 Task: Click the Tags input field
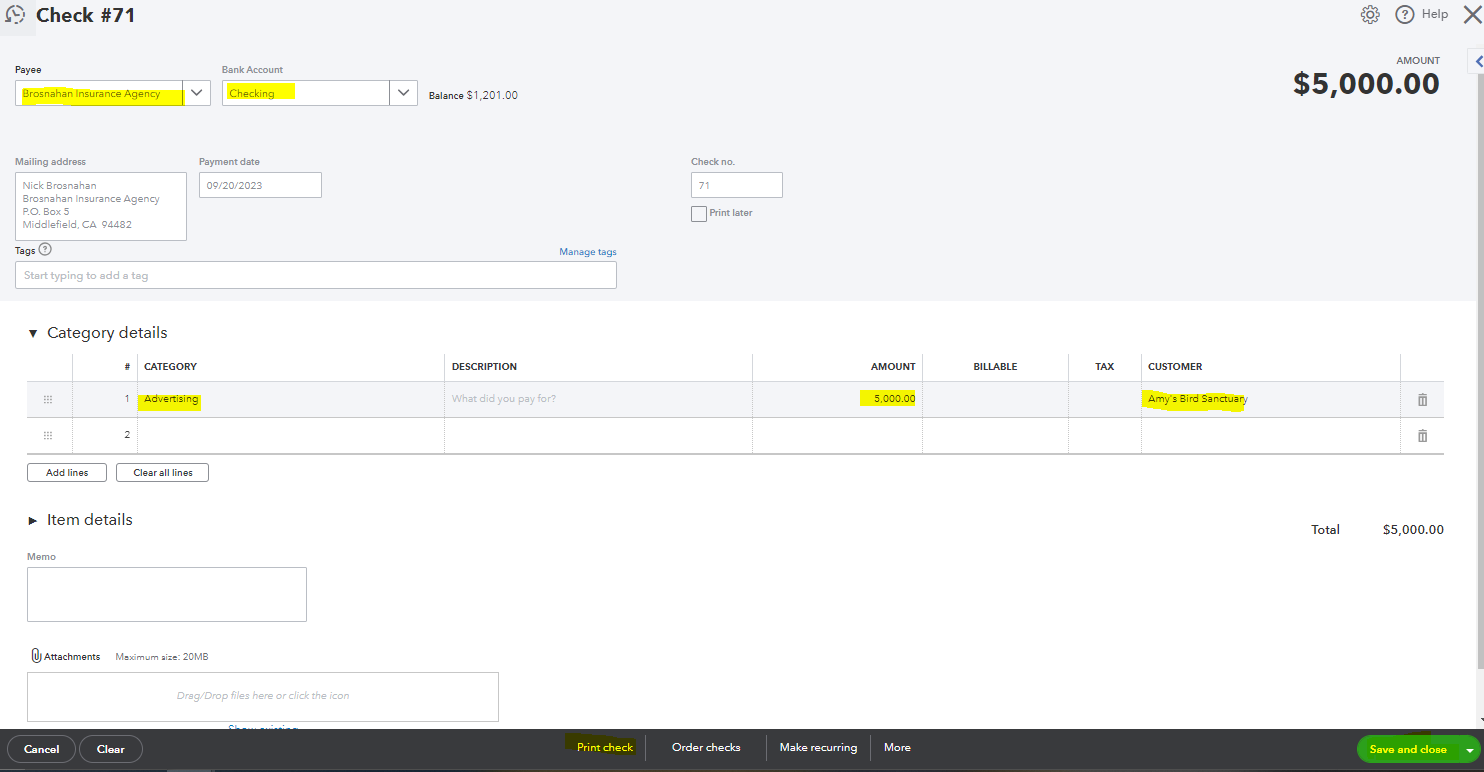[316, 275]
